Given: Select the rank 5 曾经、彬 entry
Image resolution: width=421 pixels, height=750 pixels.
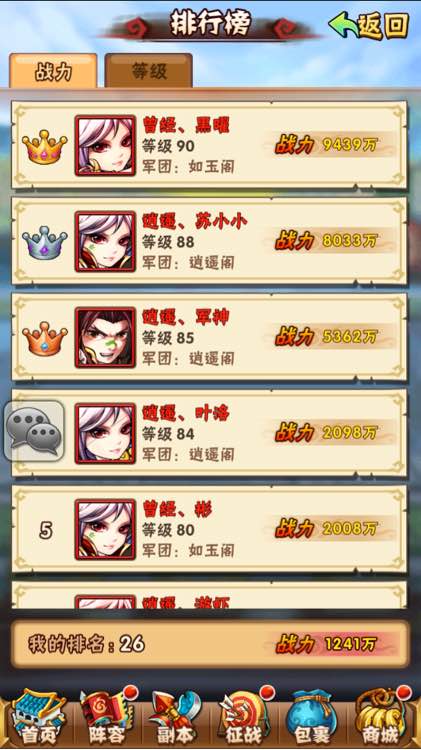Looking at the screenshot, I should [x=209, y=529].
